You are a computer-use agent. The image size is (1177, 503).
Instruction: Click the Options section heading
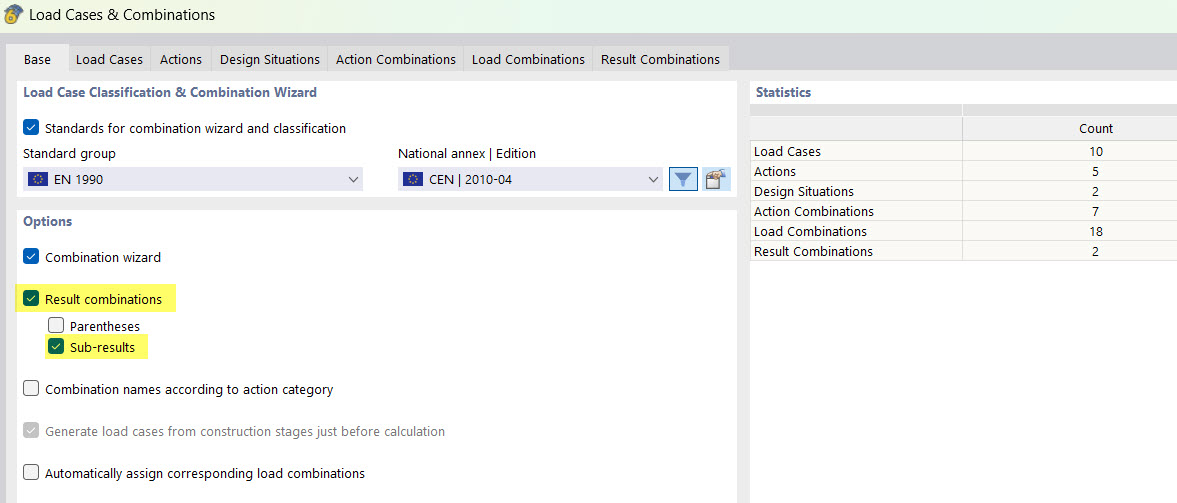click(47, 221)
